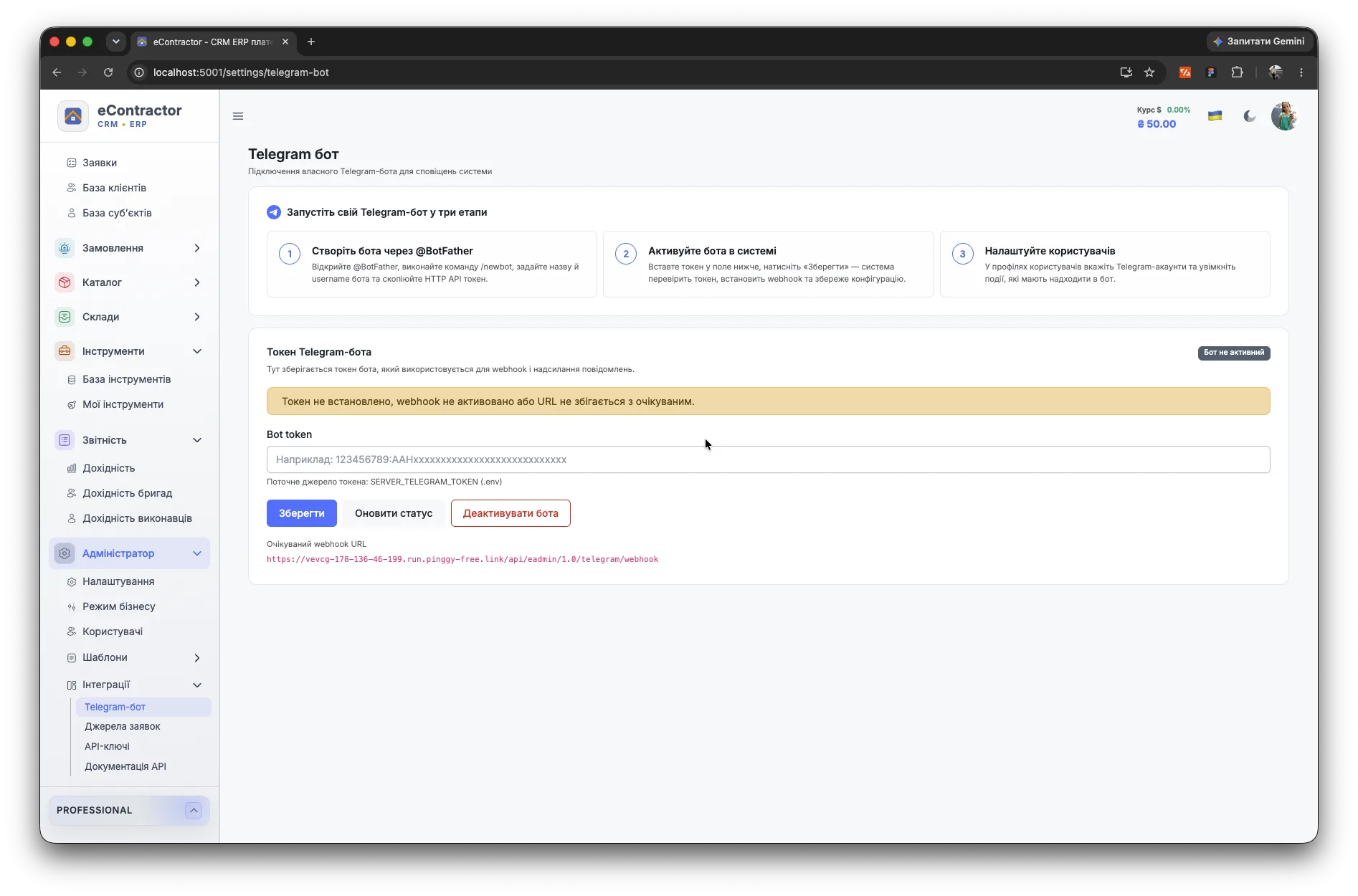This screenshot has width=1358, height=896.
Task: Click the browser address bar URL
Action: coord(241,72)
